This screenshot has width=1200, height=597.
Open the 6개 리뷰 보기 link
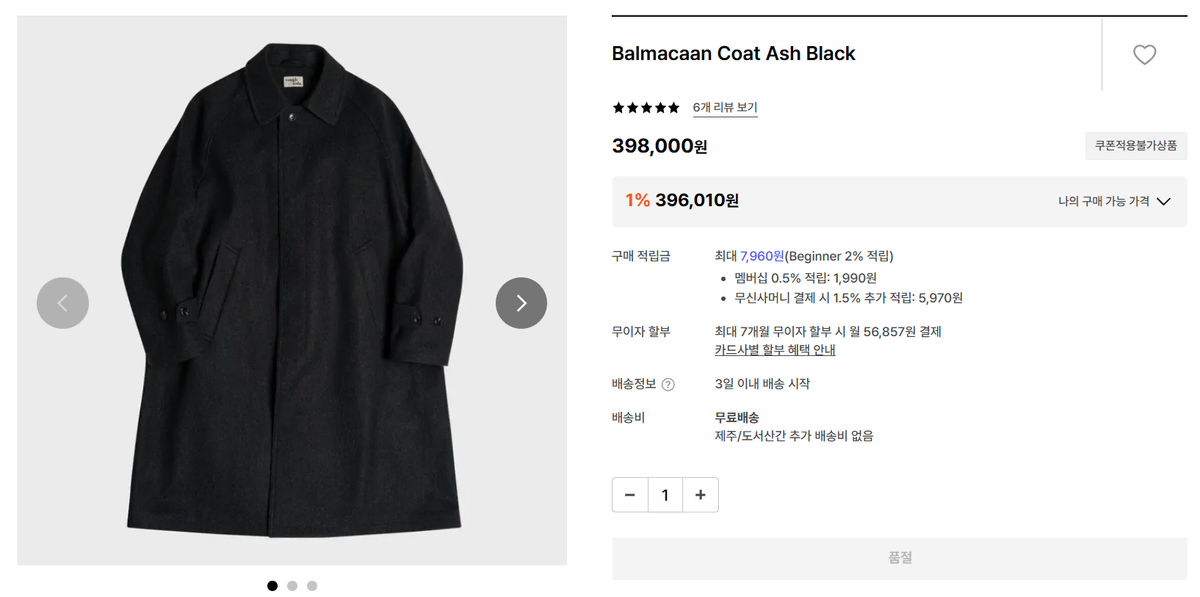(725, 108)
